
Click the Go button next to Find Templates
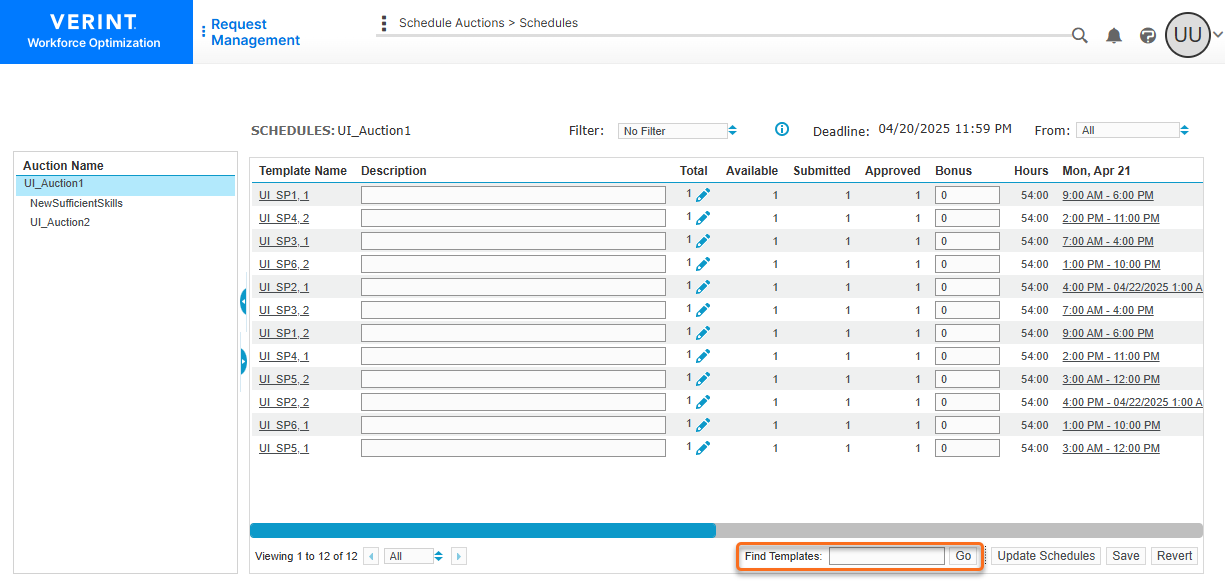pyautogui.click(x=962, y=555)
